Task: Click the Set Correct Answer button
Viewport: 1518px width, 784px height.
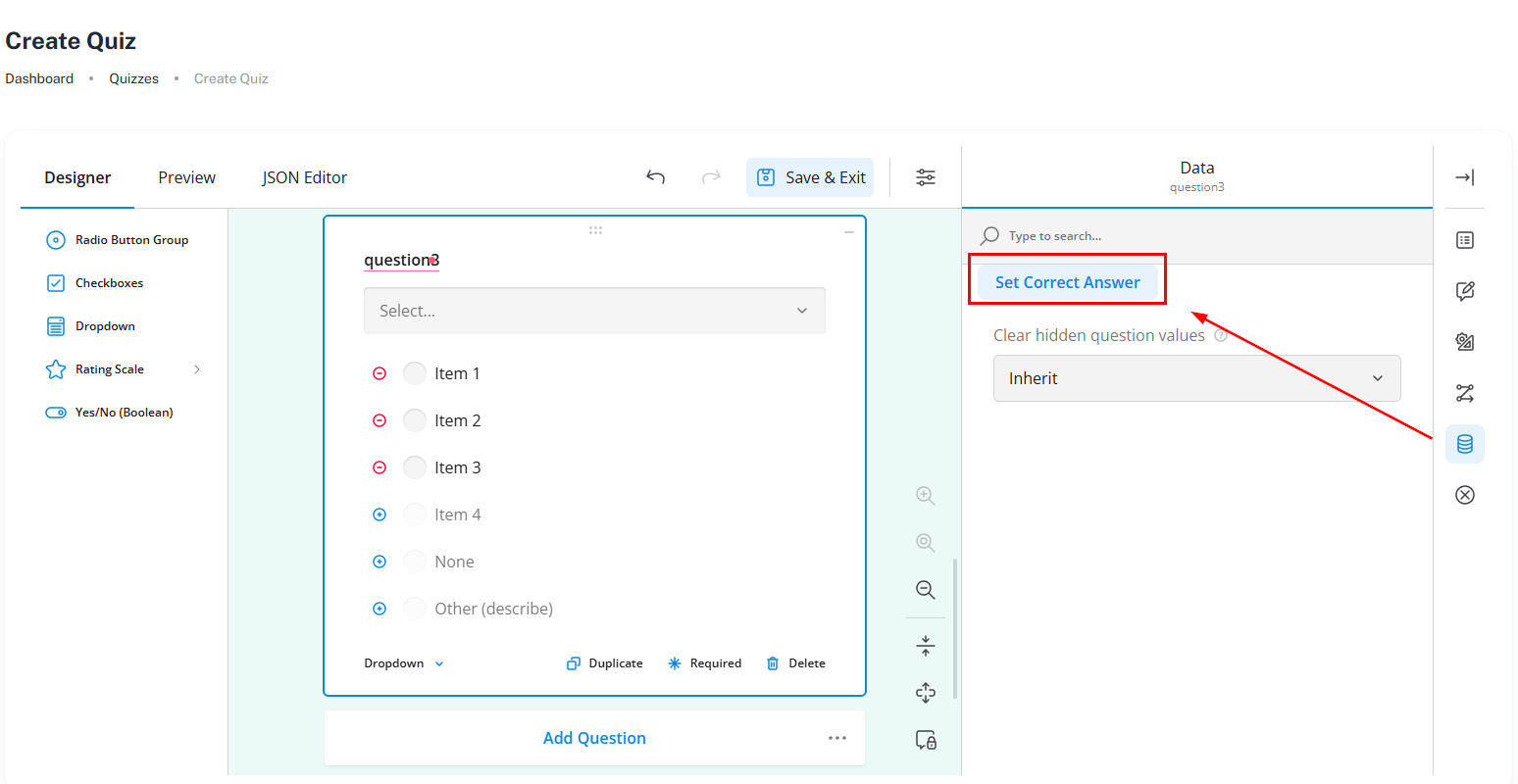Action: tap(1067, 282)
